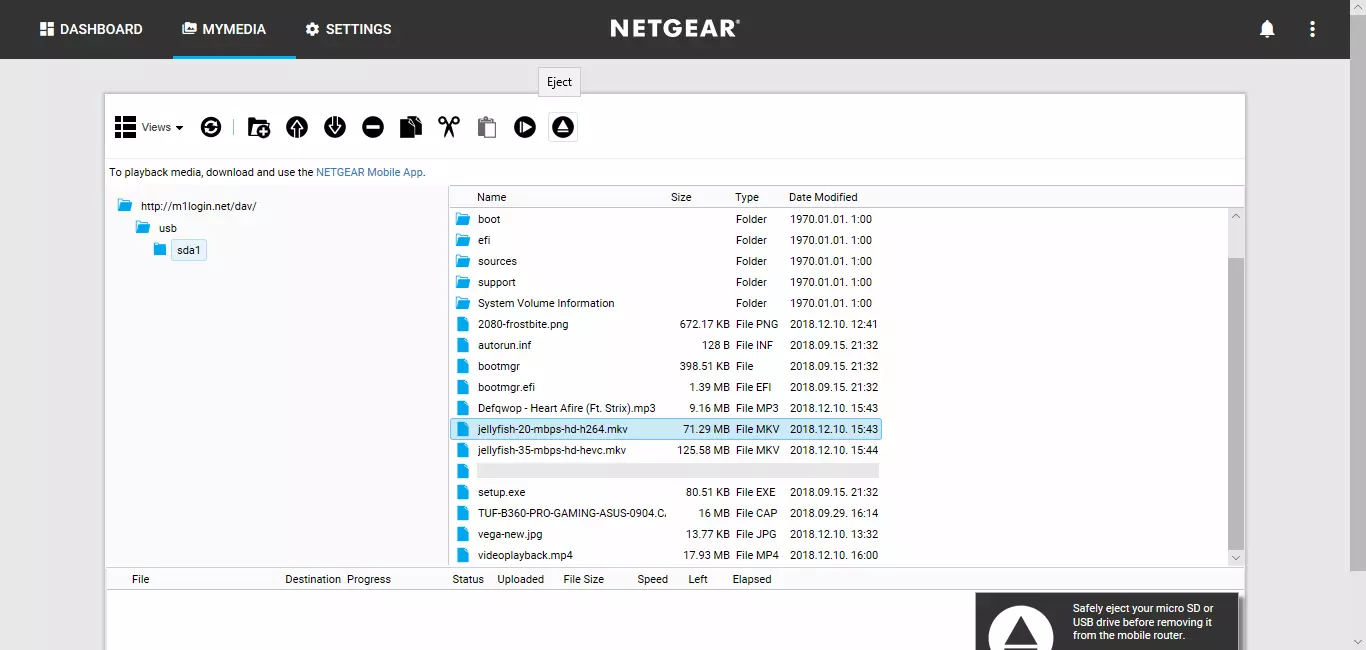Create a new folder with the toolbar icon

coord(259,127)
